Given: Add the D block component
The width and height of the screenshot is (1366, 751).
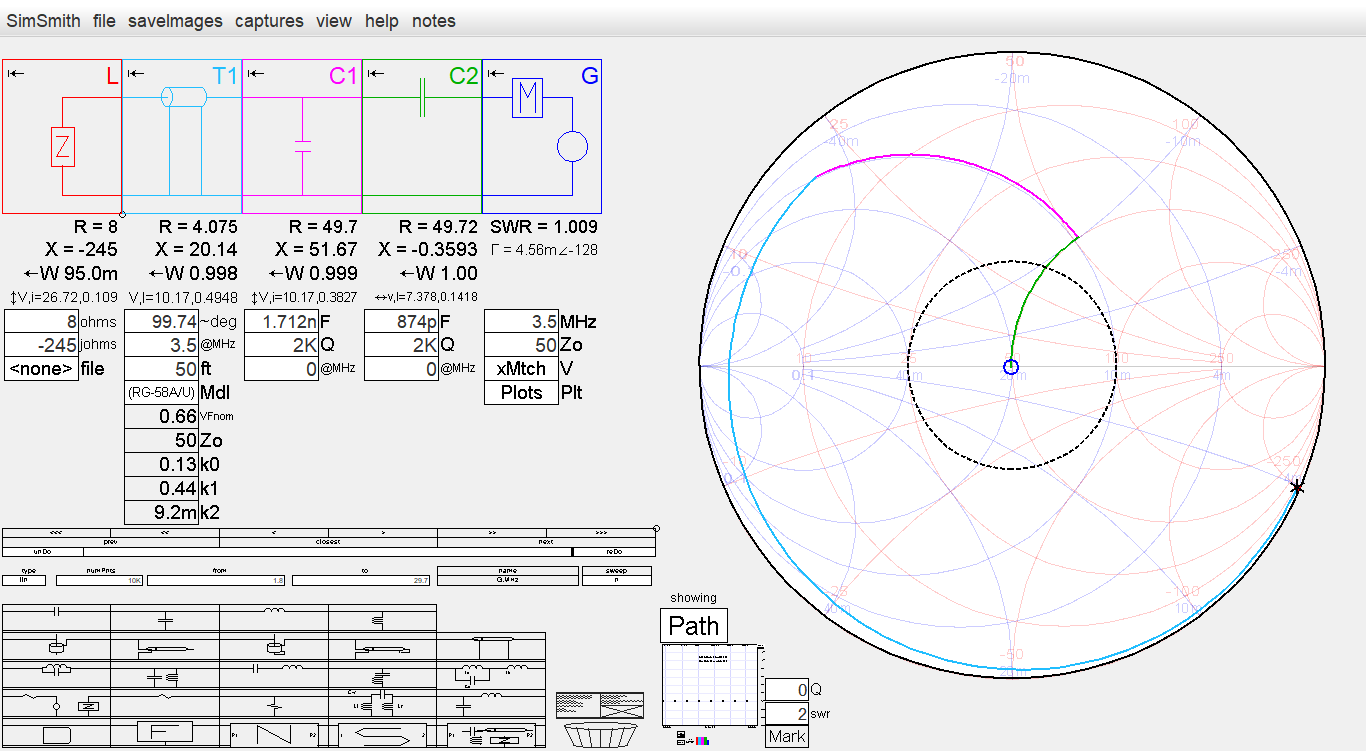Looking at the screenshot, I should click(x=56, y=733).
